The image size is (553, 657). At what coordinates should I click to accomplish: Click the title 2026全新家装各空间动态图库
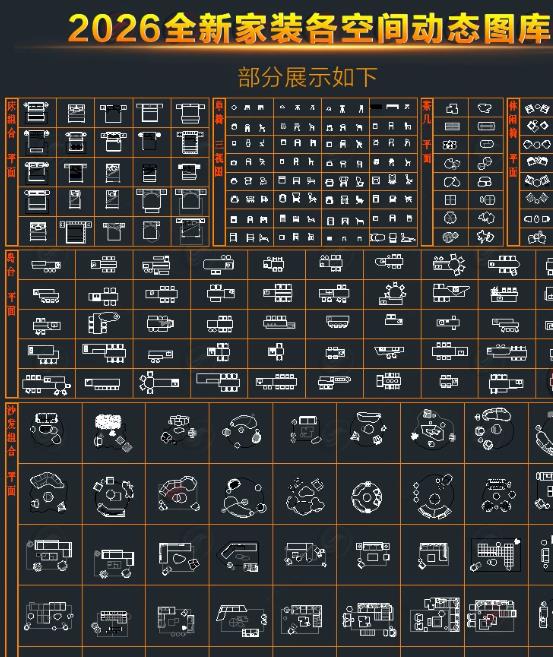(x=309, y=28)
